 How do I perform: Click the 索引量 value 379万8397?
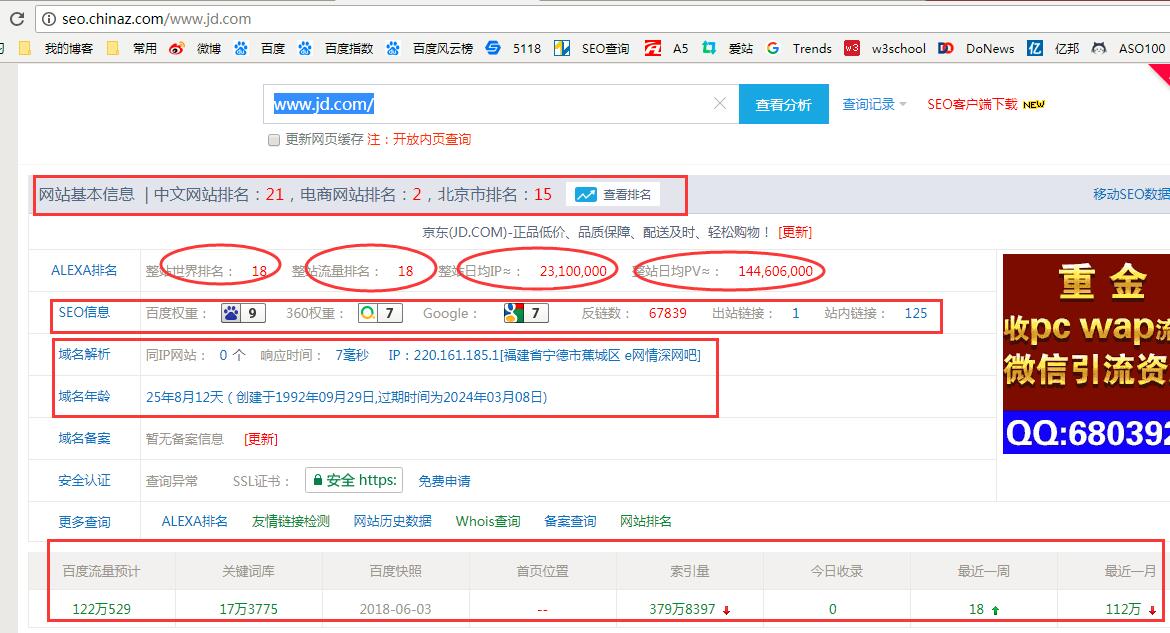pos(682,609)
